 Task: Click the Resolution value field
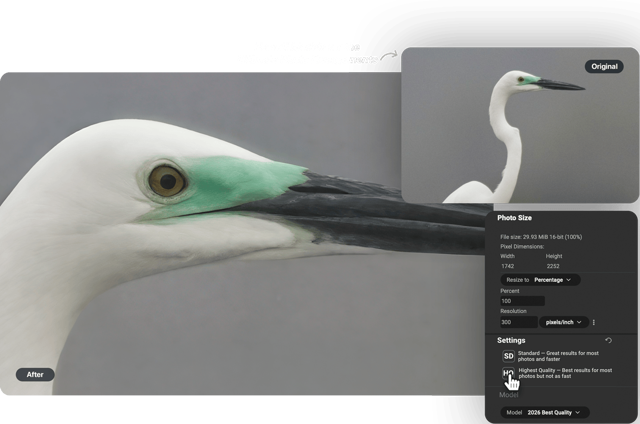click(518, 322)
